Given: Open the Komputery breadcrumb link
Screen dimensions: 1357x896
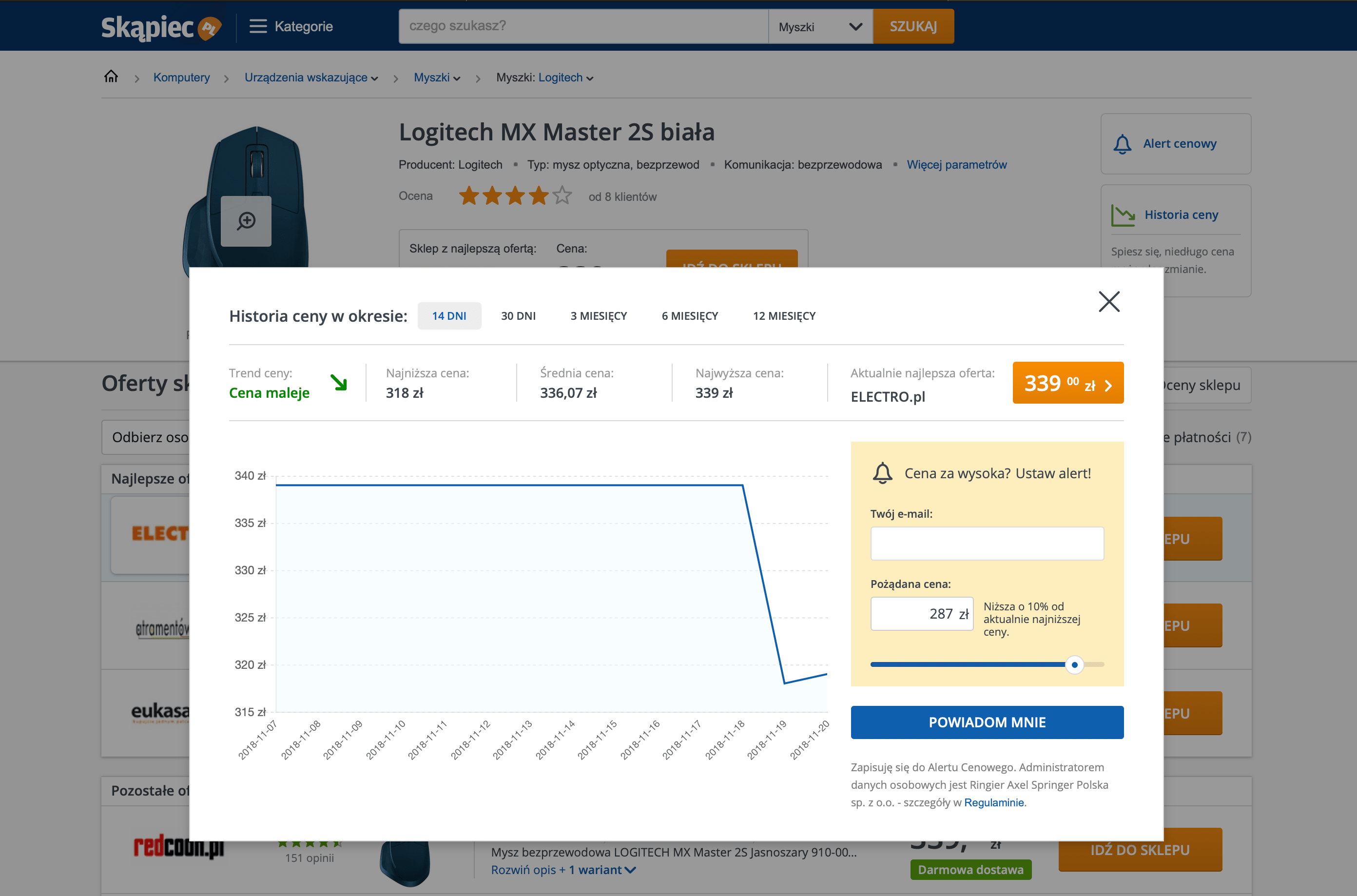Looking at the screenshot, I should point(181,77).
